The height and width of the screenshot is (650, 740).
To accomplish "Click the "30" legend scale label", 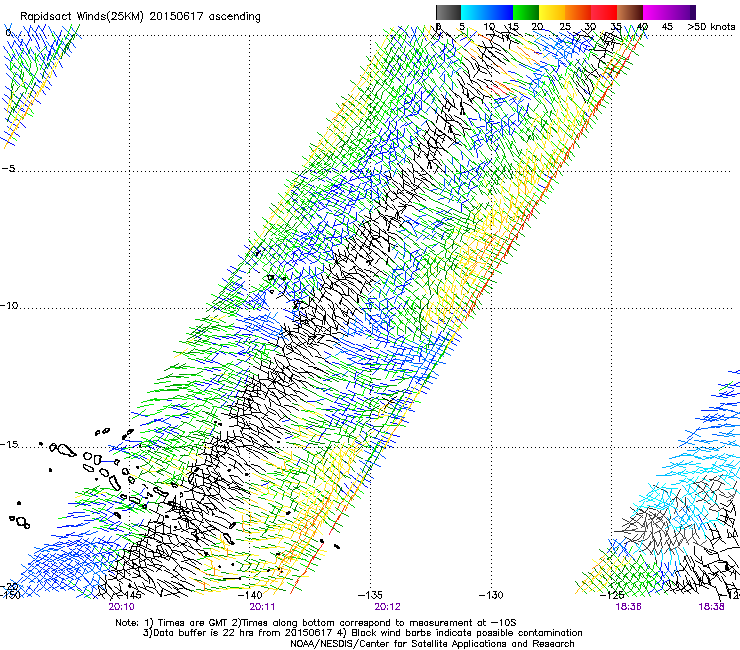I will [590, 26].
